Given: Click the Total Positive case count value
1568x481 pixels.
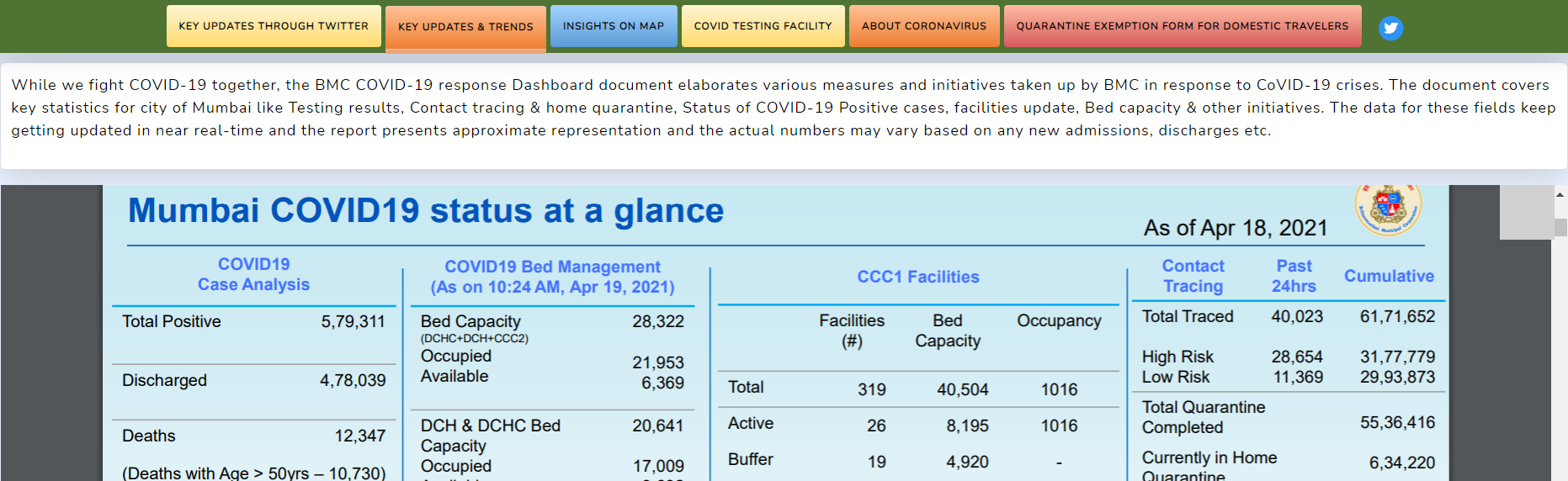Looking at the screenshot, I should click(353, 321).
